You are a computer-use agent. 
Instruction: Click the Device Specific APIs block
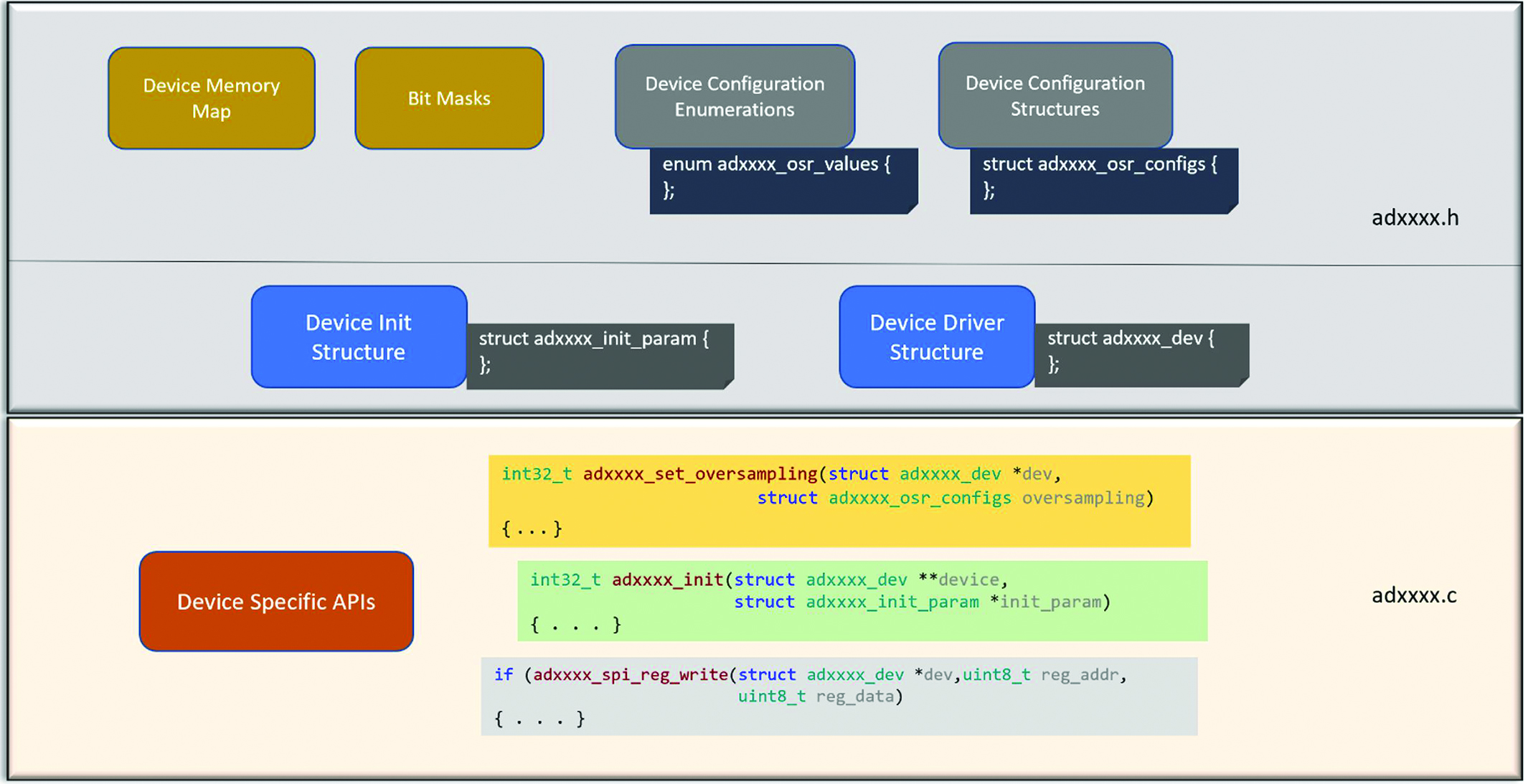tap(276, 601)
